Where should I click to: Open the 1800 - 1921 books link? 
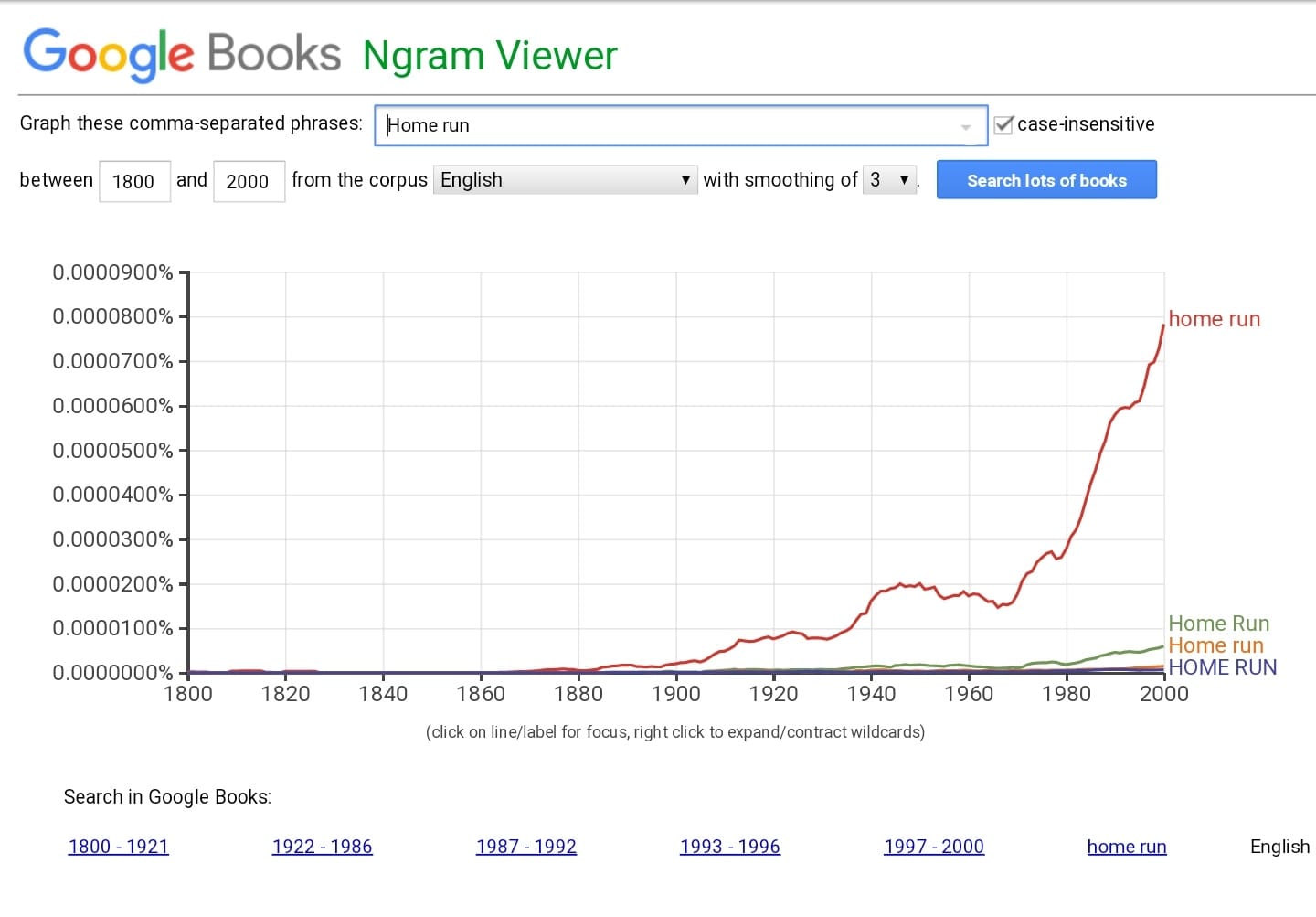point(119,847)
